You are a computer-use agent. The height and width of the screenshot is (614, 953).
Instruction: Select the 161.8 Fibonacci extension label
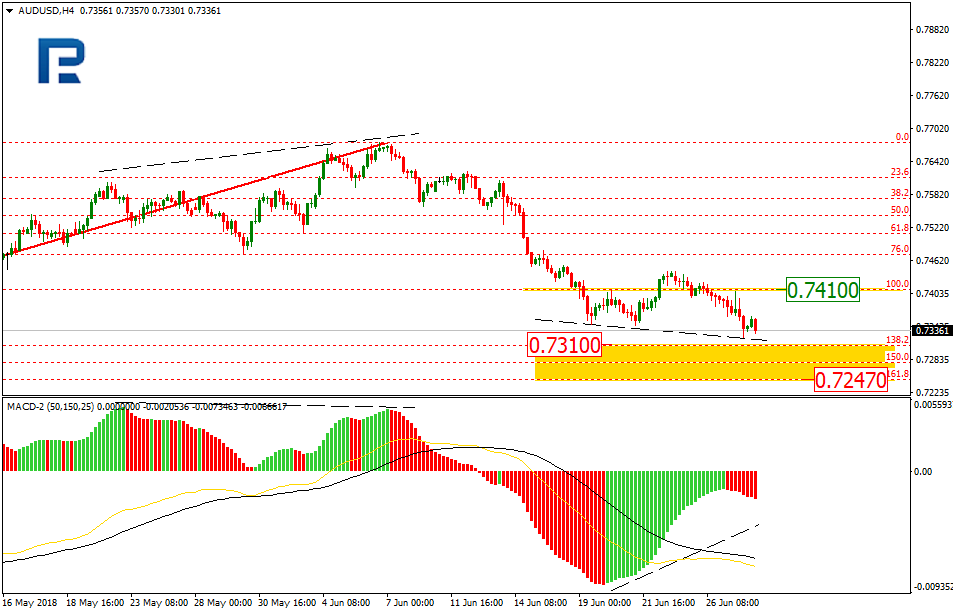[x=897, y=374]
